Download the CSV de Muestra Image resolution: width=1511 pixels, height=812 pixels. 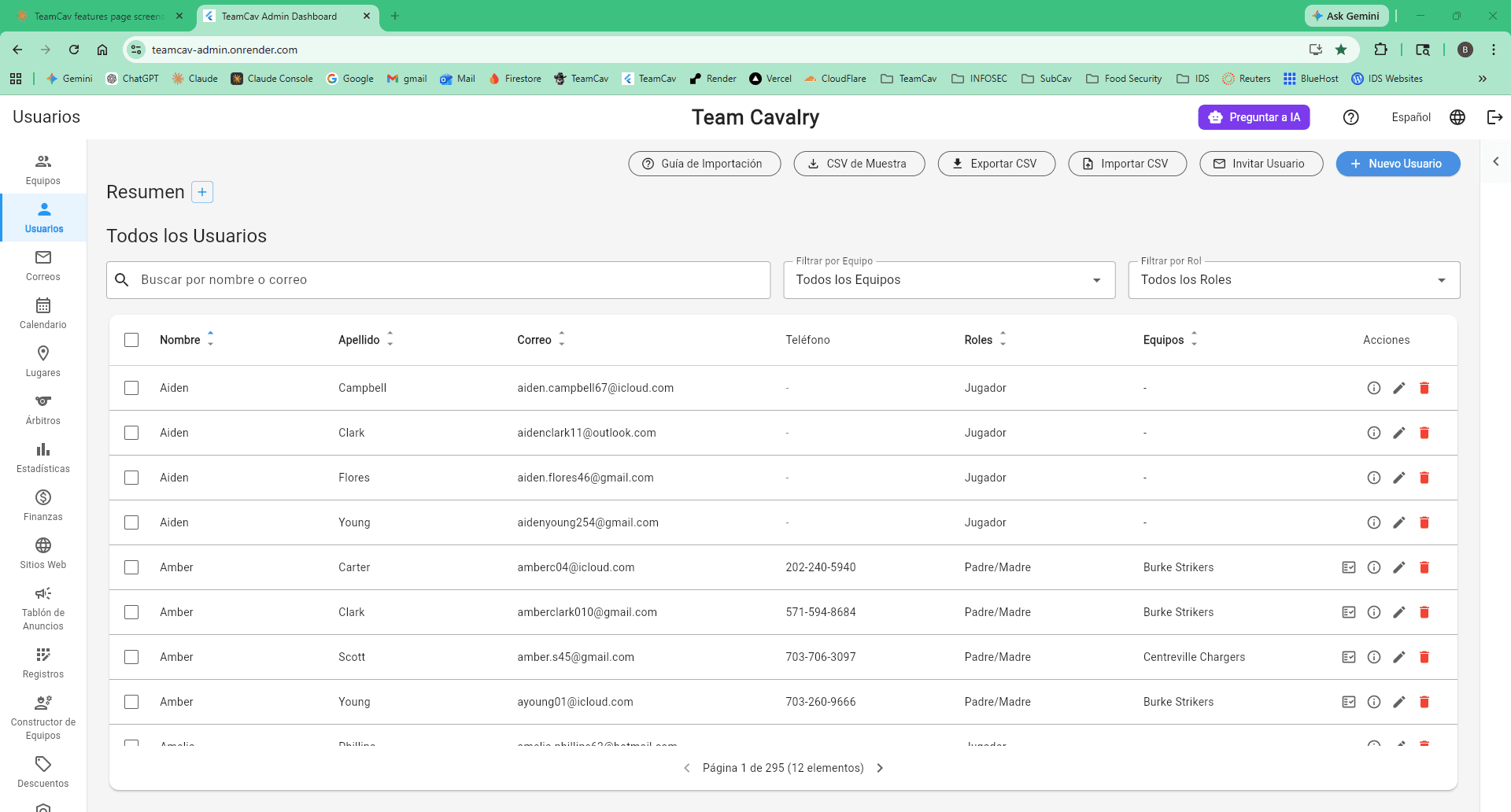tap(859, 164)
